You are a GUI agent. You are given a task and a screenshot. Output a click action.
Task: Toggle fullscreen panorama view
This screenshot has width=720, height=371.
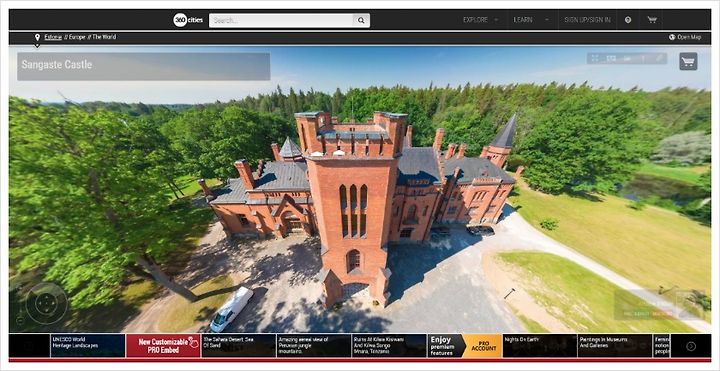point(595,58)
